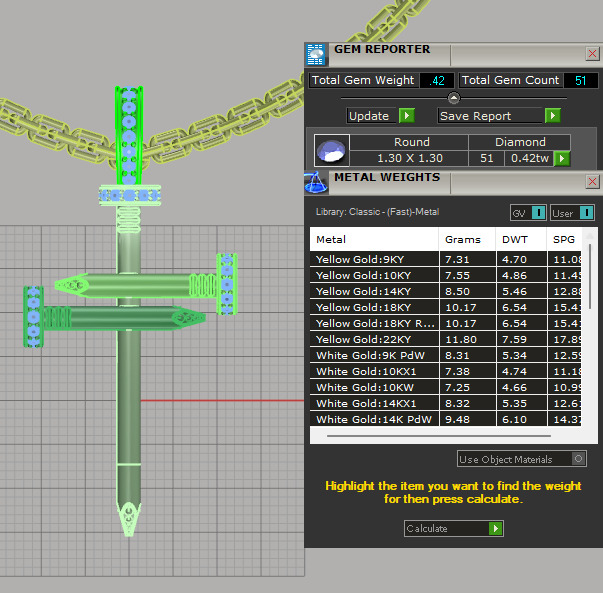
Task: Click the green arrow beside 0.42tw
Action: (x=562, y=158)
